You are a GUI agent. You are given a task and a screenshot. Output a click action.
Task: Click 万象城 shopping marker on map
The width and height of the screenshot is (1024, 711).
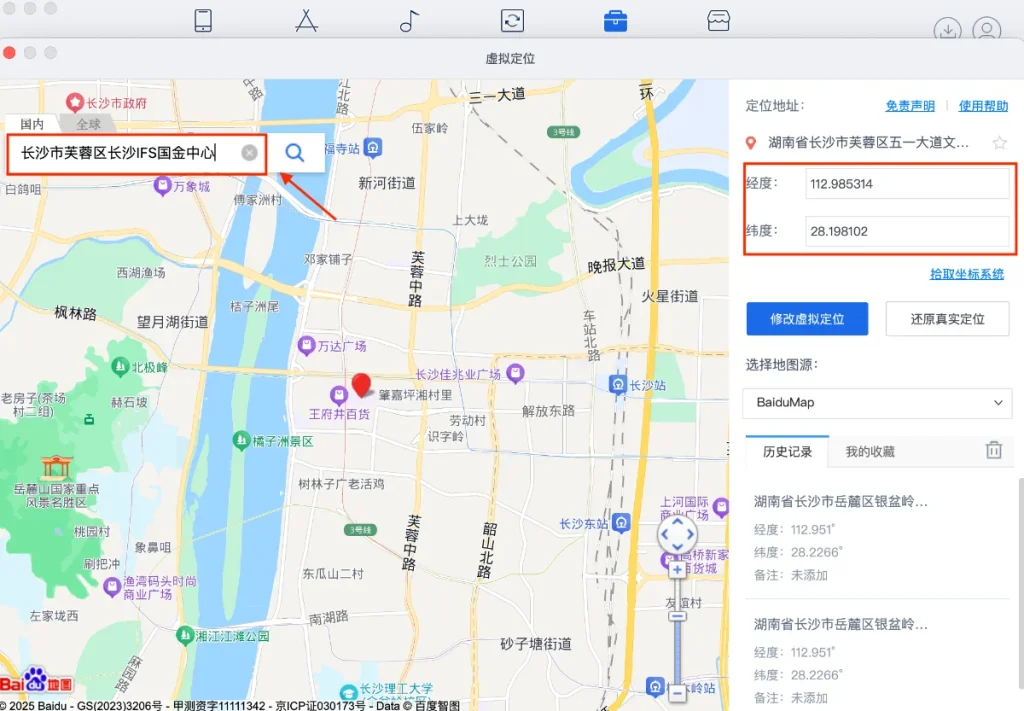tap(162, 186)
